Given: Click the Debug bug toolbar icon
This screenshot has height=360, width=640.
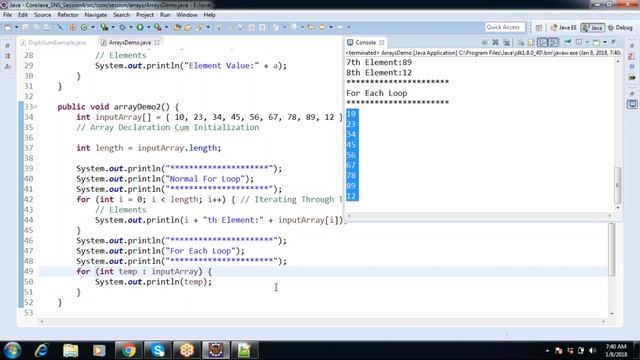Looking at the screenshot, I should coord(122,27).
